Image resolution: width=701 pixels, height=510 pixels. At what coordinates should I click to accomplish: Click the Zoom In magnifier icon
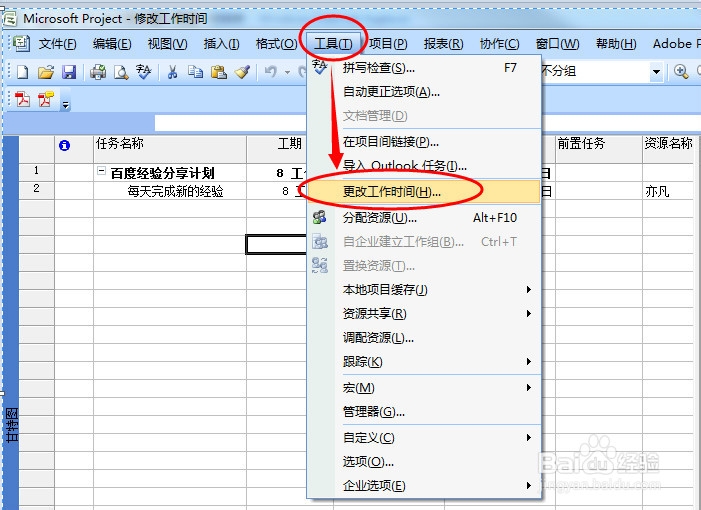(x=681, y=71)
